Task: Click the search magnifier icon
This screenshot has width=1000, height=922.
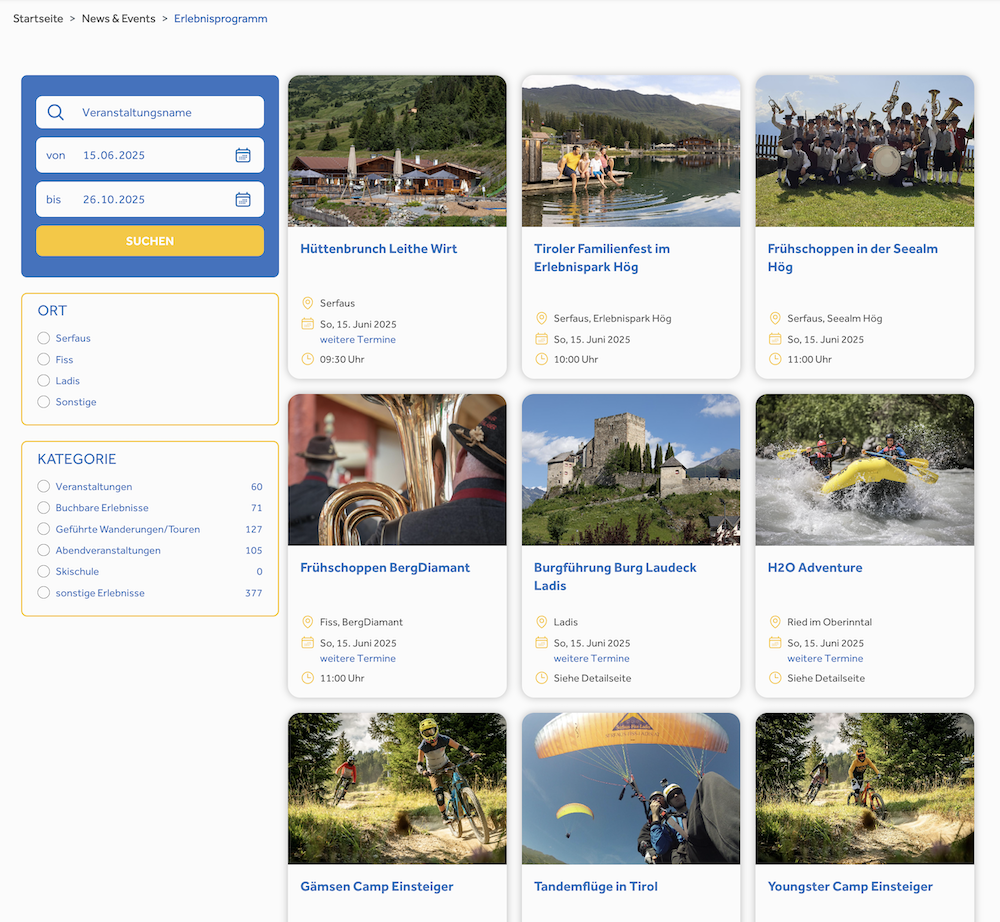Action: pos(56,113)
